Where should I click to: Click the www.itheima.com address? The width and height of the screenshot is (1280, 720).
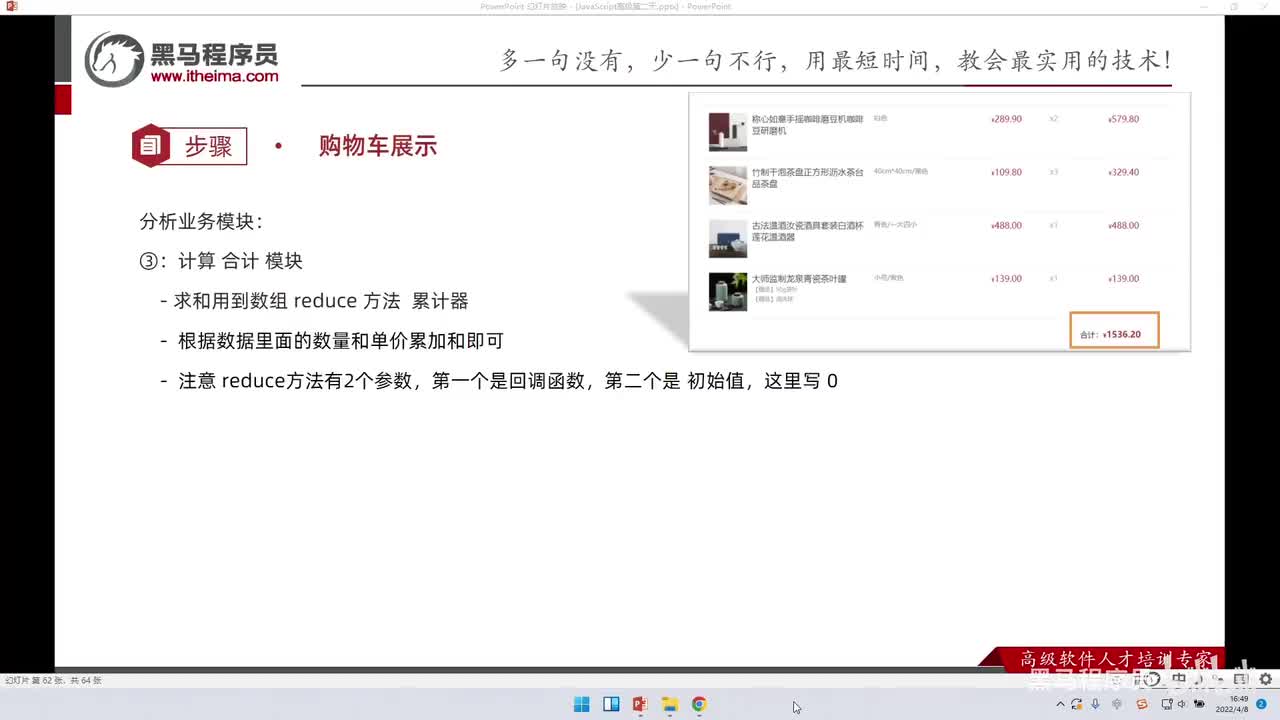(214, 76)
